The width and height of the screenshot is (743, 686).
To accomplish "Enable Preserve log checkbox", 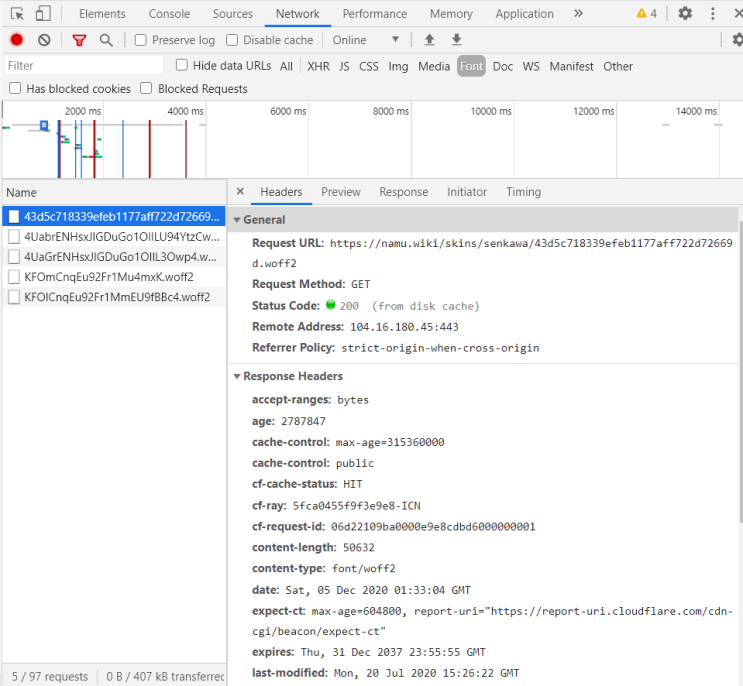I will (x=141, y=40).
